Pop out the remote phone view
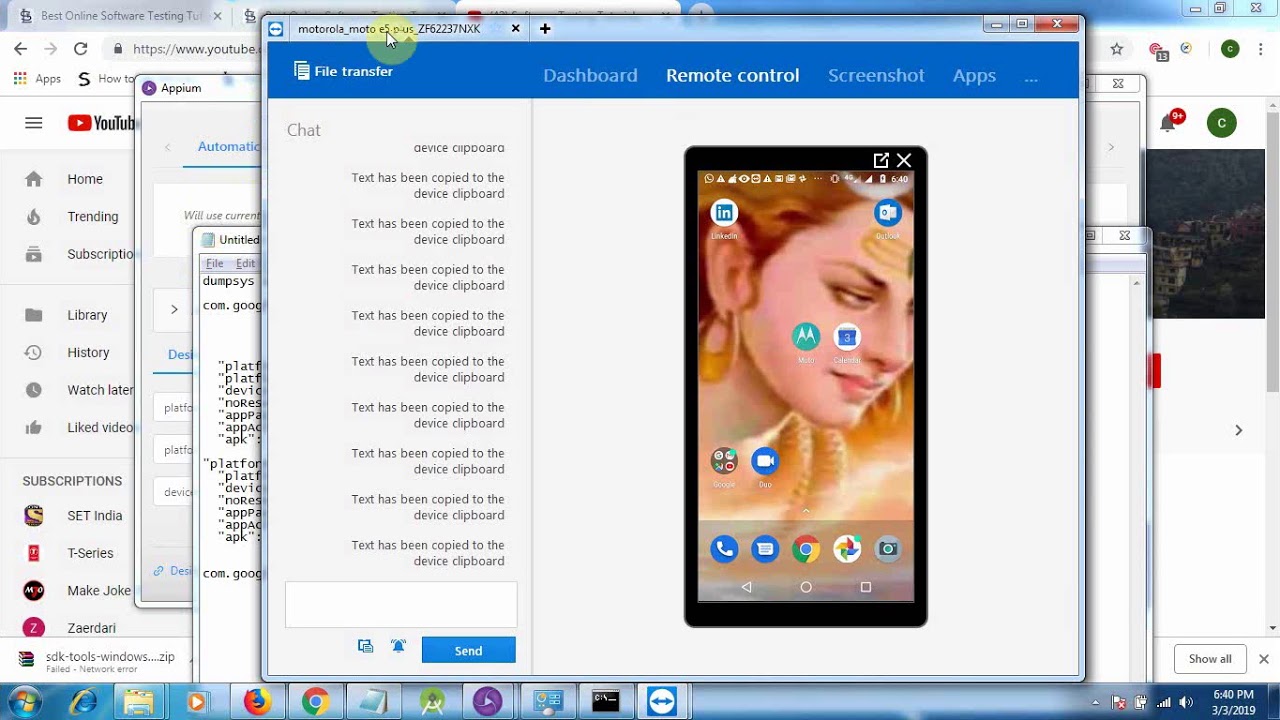Screen dimensions: 1280x720 pos(881,160)
